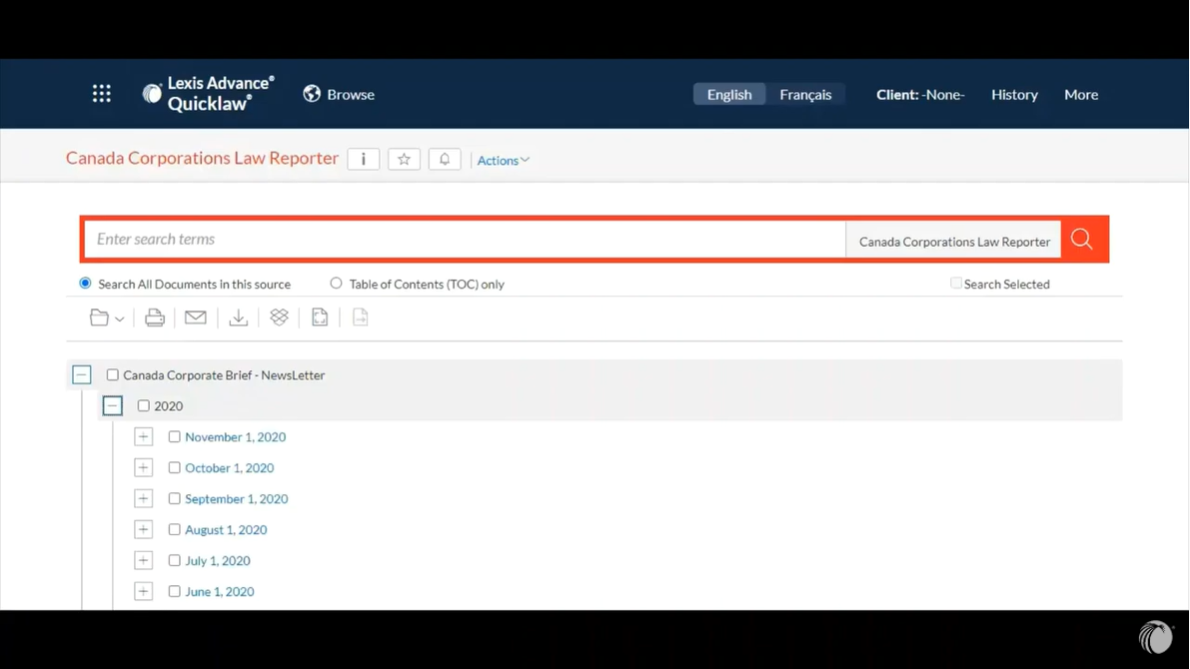Open the app grid launcher icon
Image resolution: width=1190 pixels, height=669 pixels.
[x=101, y=94]
